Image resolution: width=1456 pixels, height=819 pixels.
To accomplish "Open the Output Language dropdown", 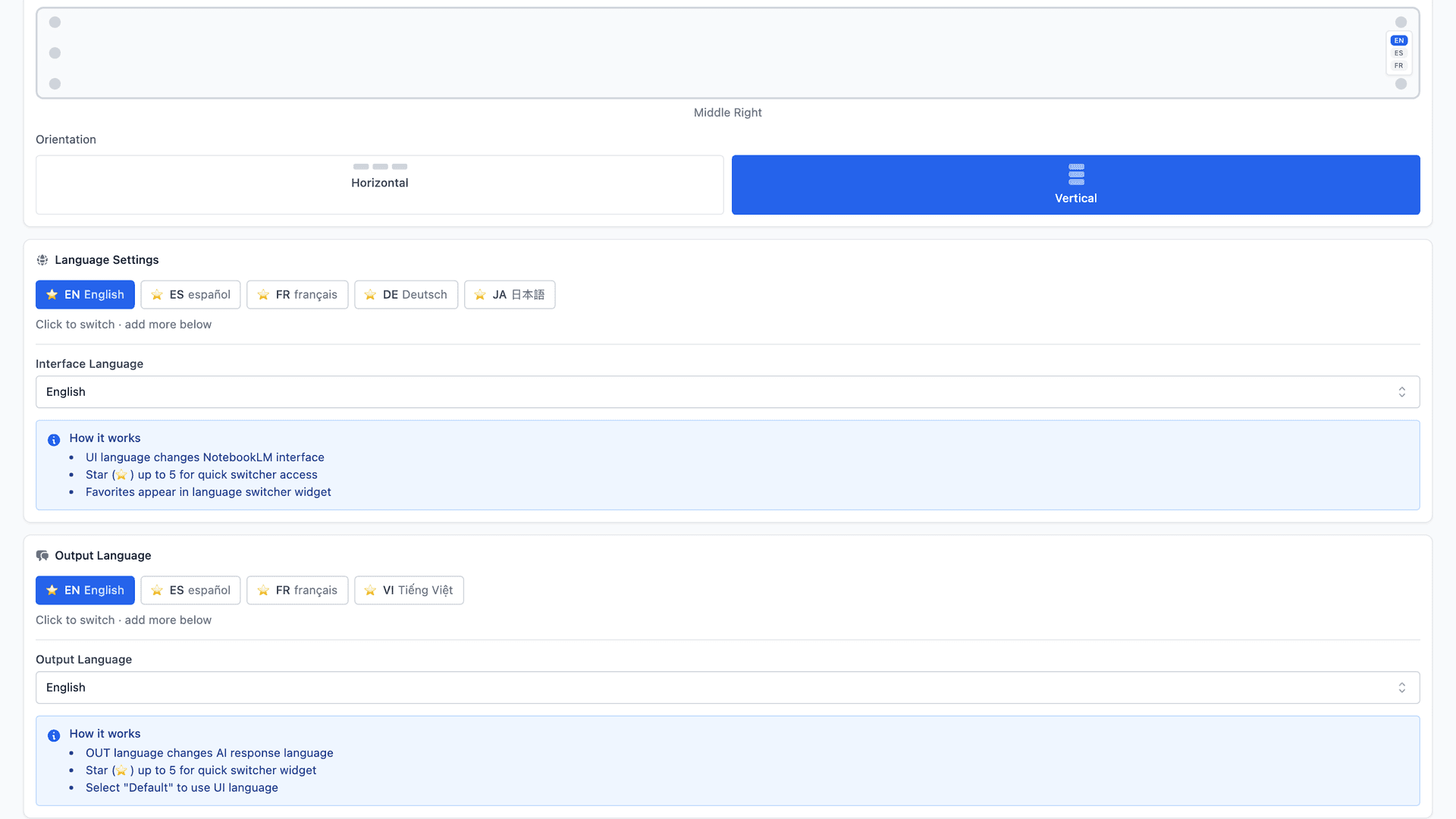I will 728,688.
